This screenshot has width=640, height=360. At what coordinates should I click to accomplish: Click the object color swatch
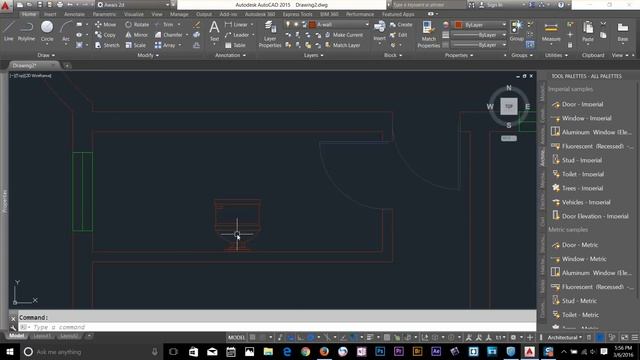458,24
